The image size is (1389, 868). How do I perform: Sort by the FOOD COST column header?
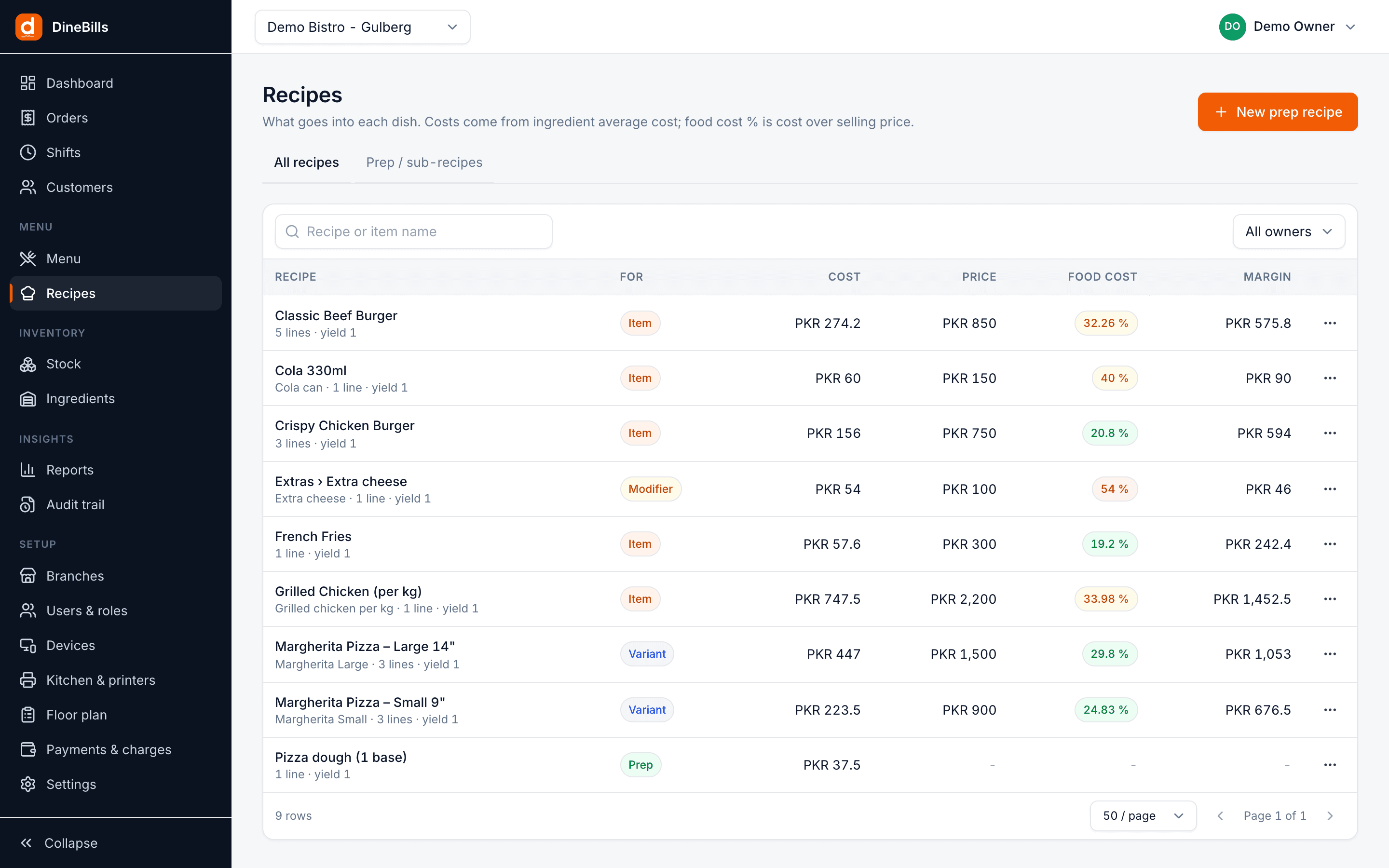tap(1102, 277)
